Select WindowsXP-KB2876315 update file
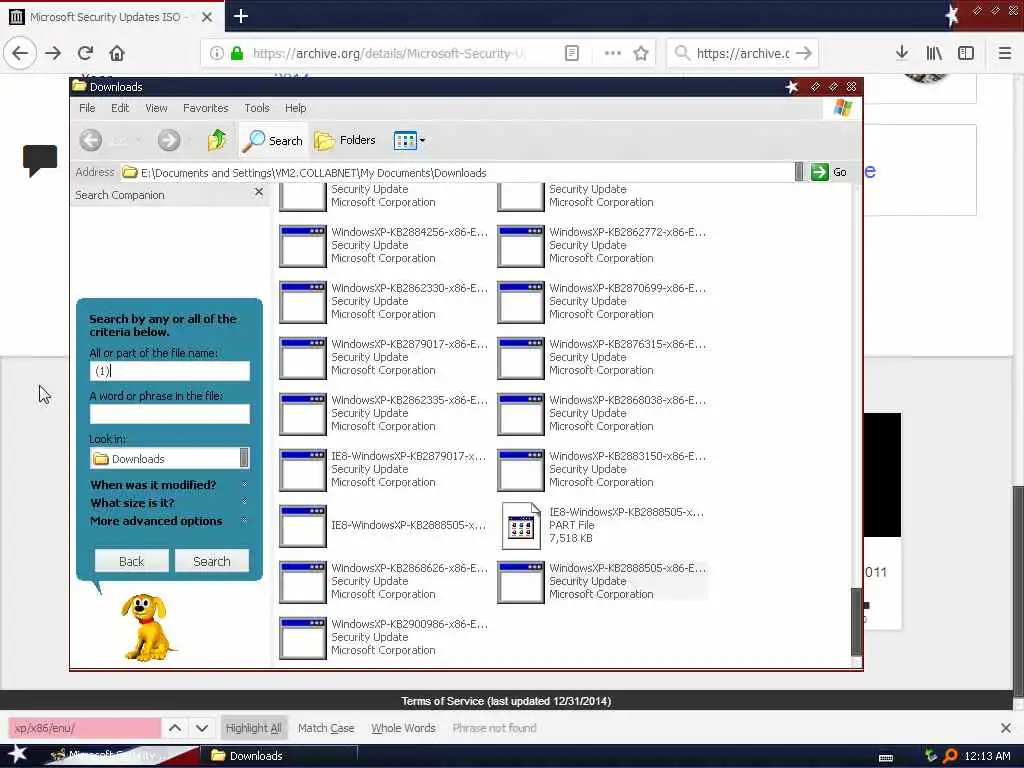Screen dimensions: 1024x768 [601, 357]
